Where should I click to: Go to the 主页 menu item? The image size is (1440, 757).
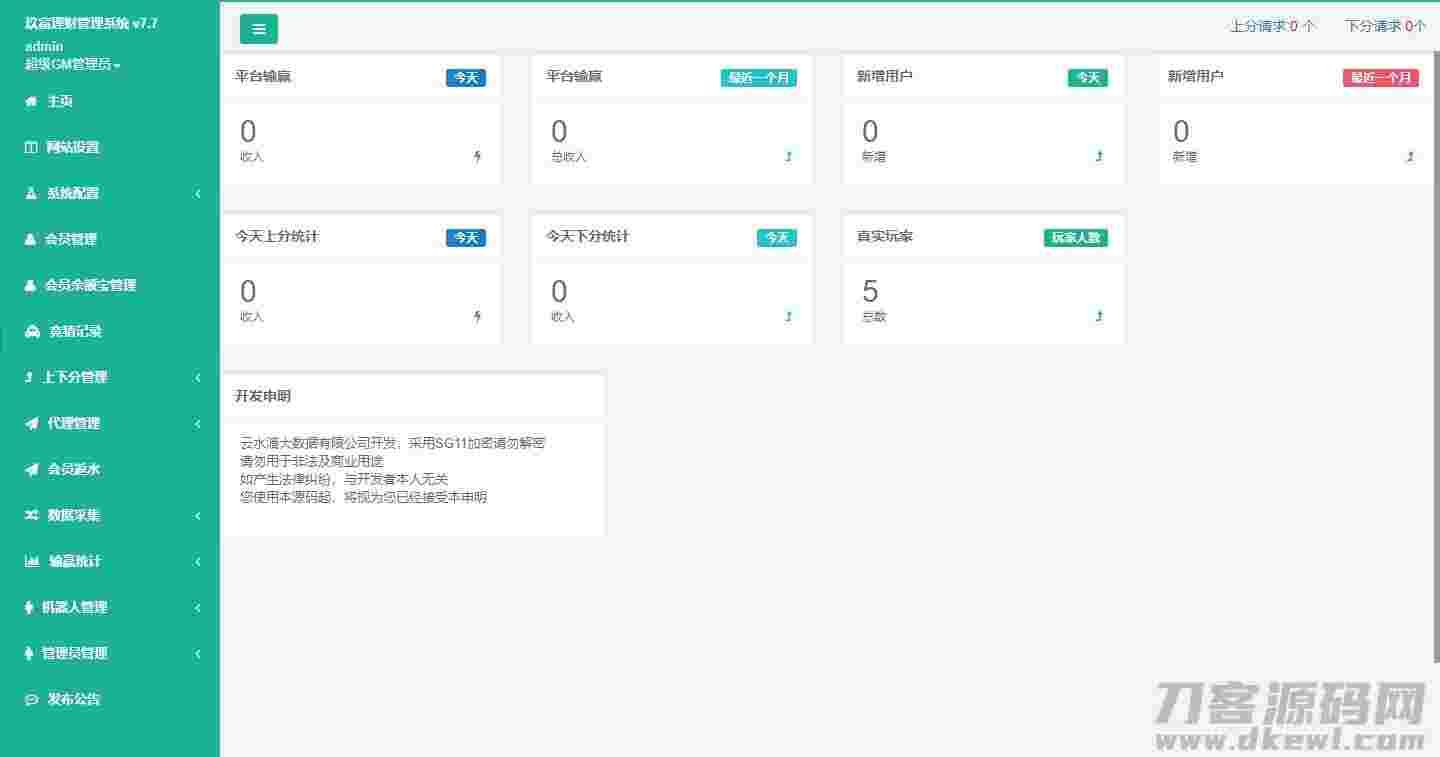[110, 101]
